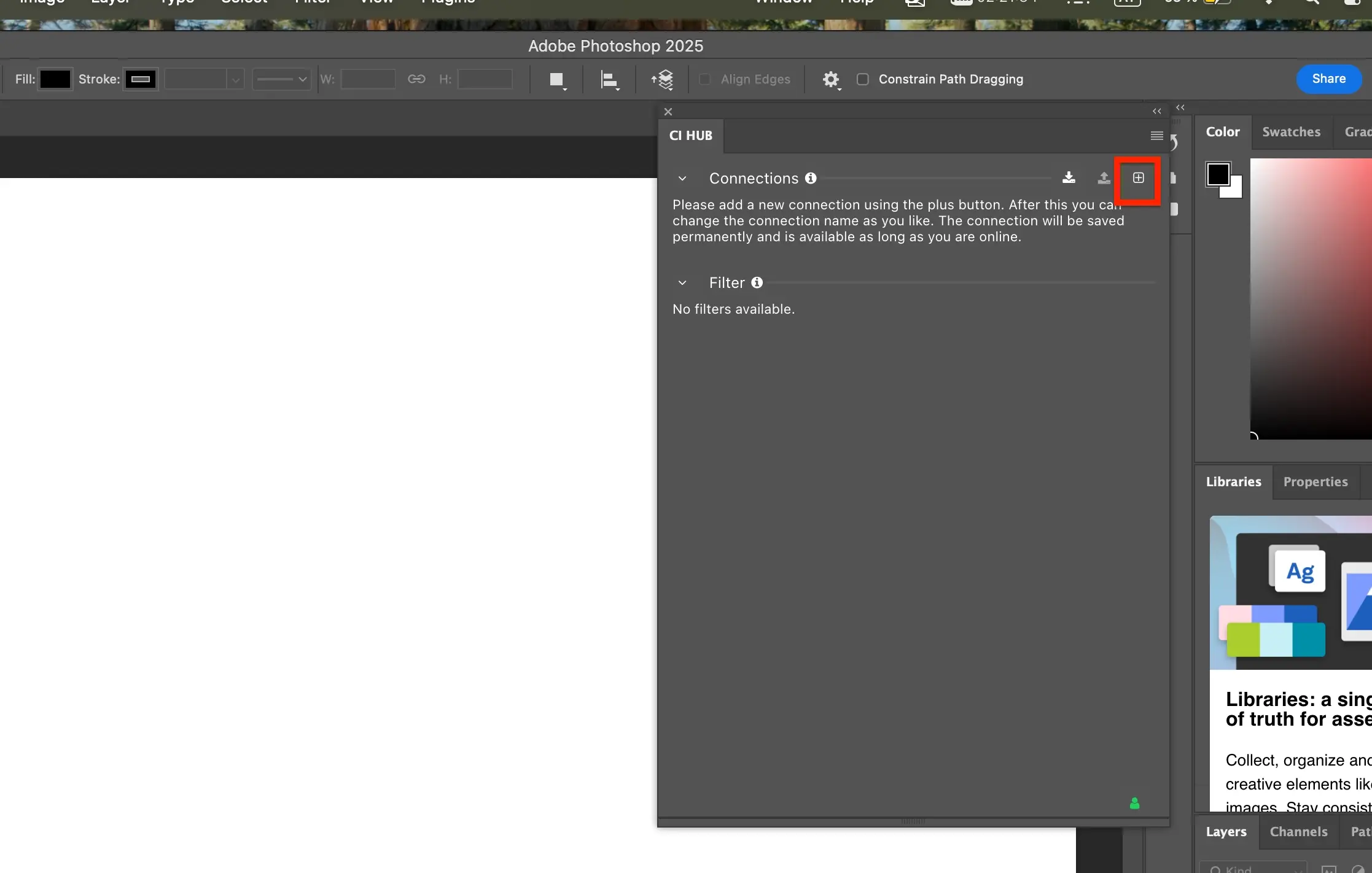Link shape width and height

point(416,79)
